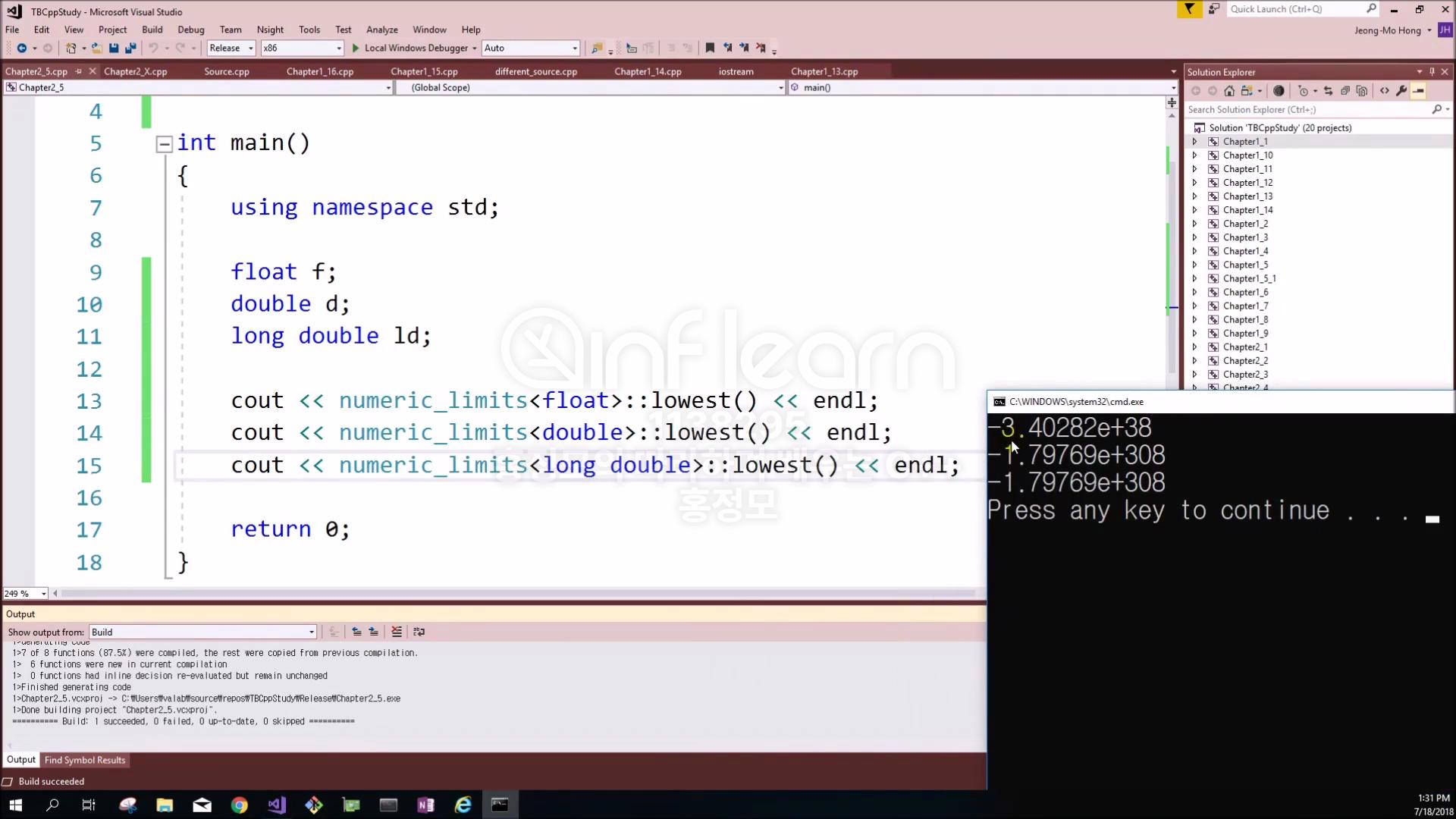The image size is (1456, 819).
Task: Click Save All toolbar icon
Action: point(130,48)
